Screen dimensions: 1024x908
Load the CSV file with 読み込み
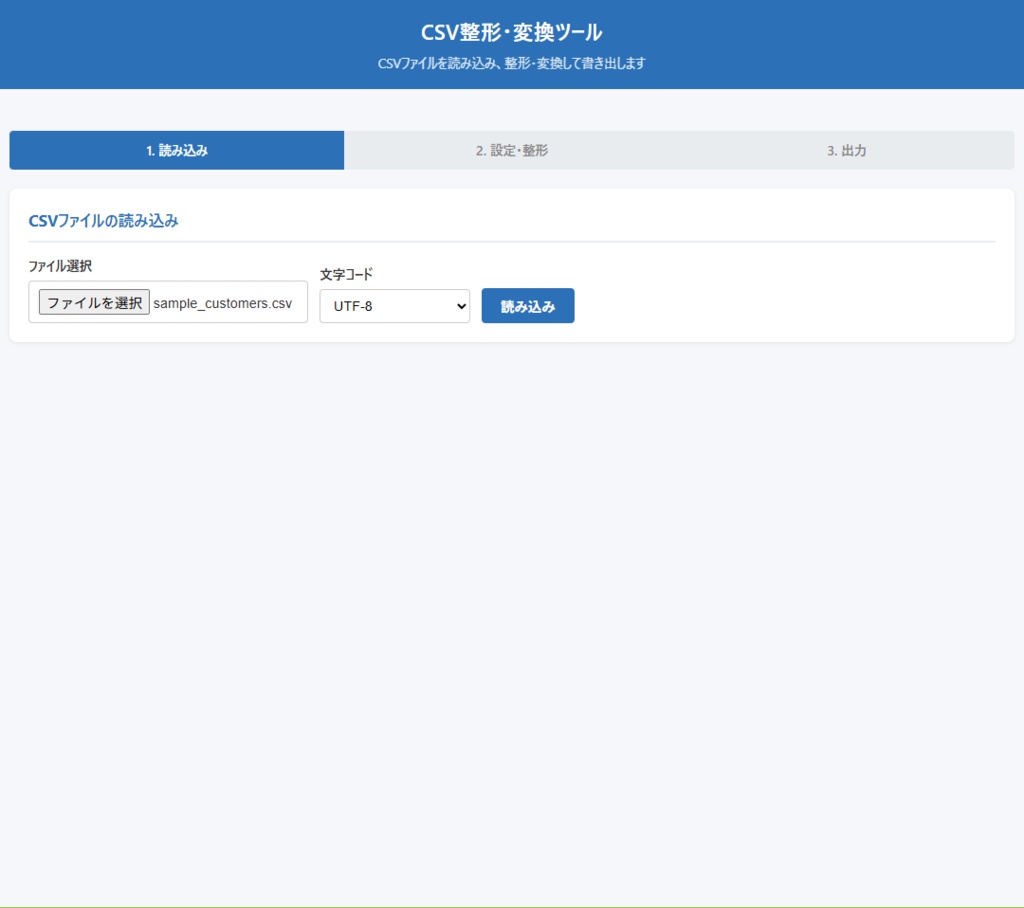coord(527,306)
